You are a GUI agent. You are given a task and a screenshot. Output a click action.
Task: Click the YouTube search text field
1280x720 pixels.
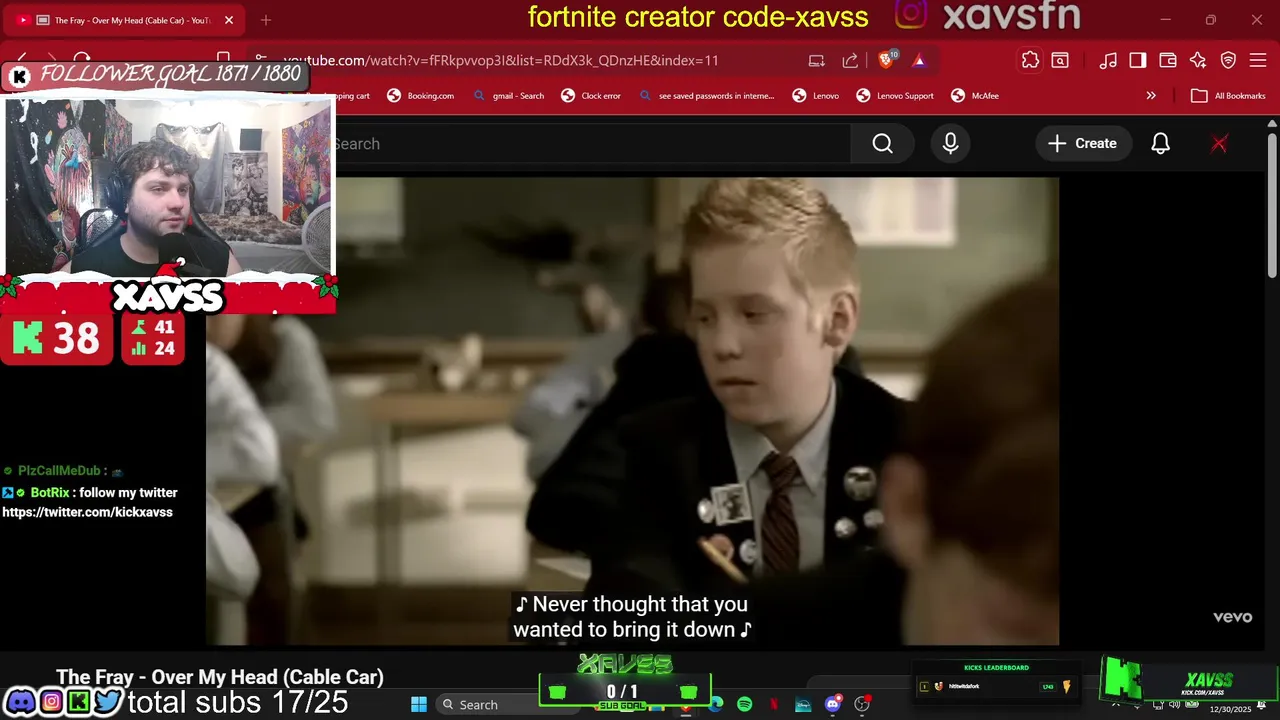[x=592, y=144]
